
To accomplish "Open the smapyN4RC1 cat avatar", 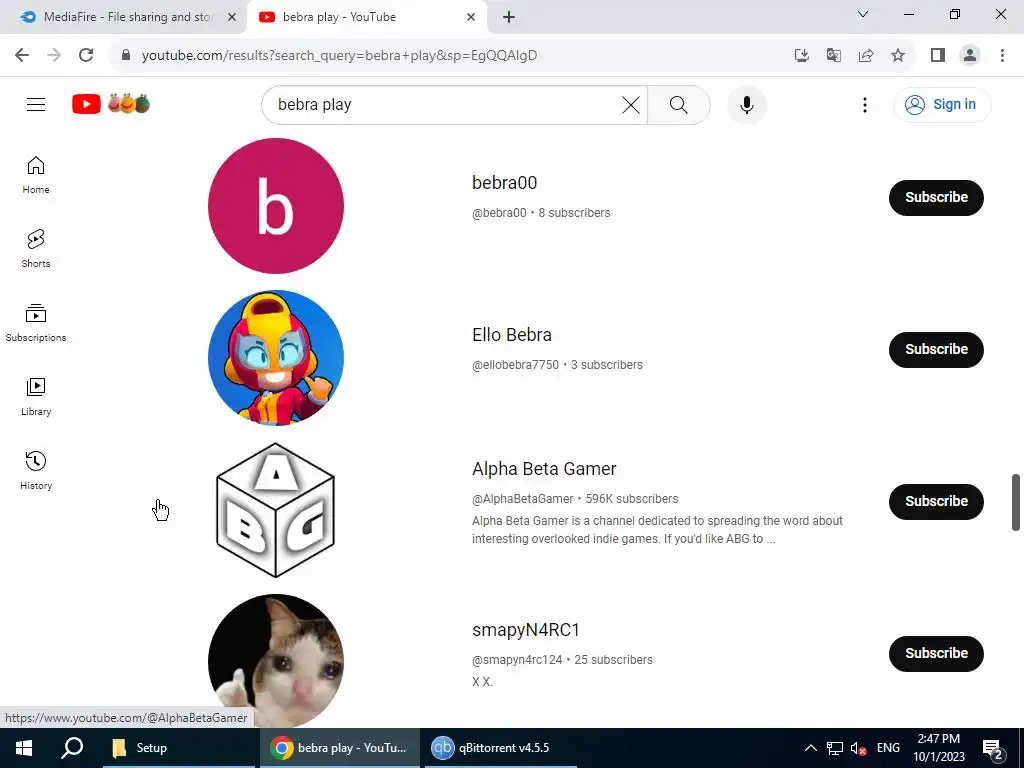I will [x=276, y=661].
